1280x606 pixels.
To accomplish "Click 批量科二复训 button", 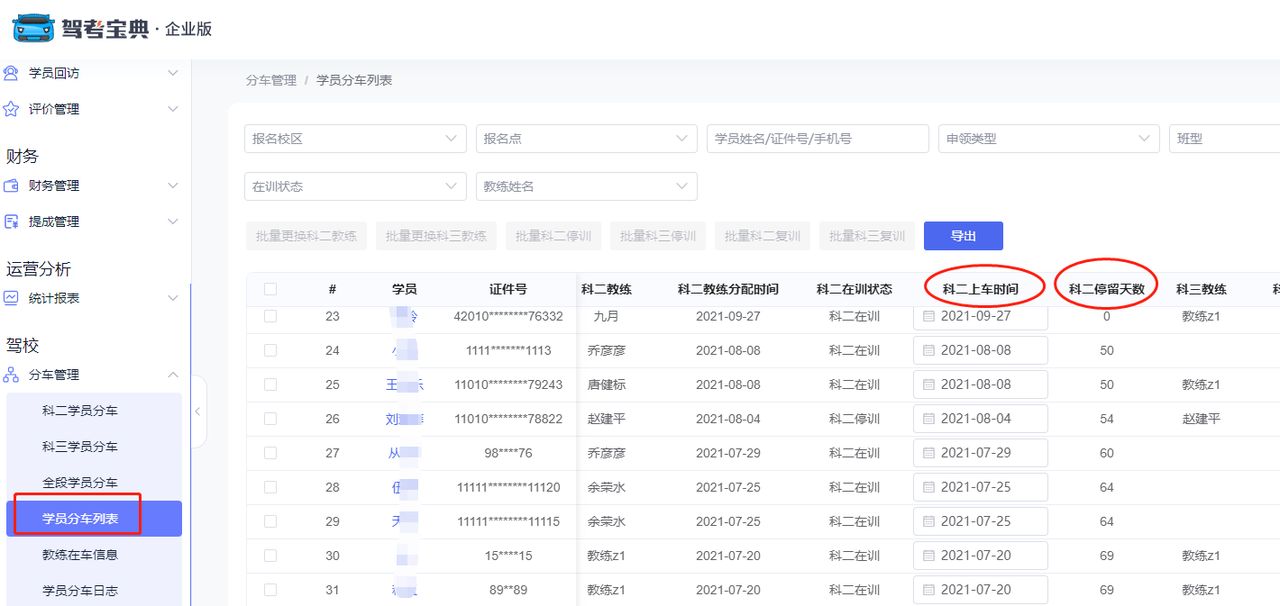I will point(762,236).
